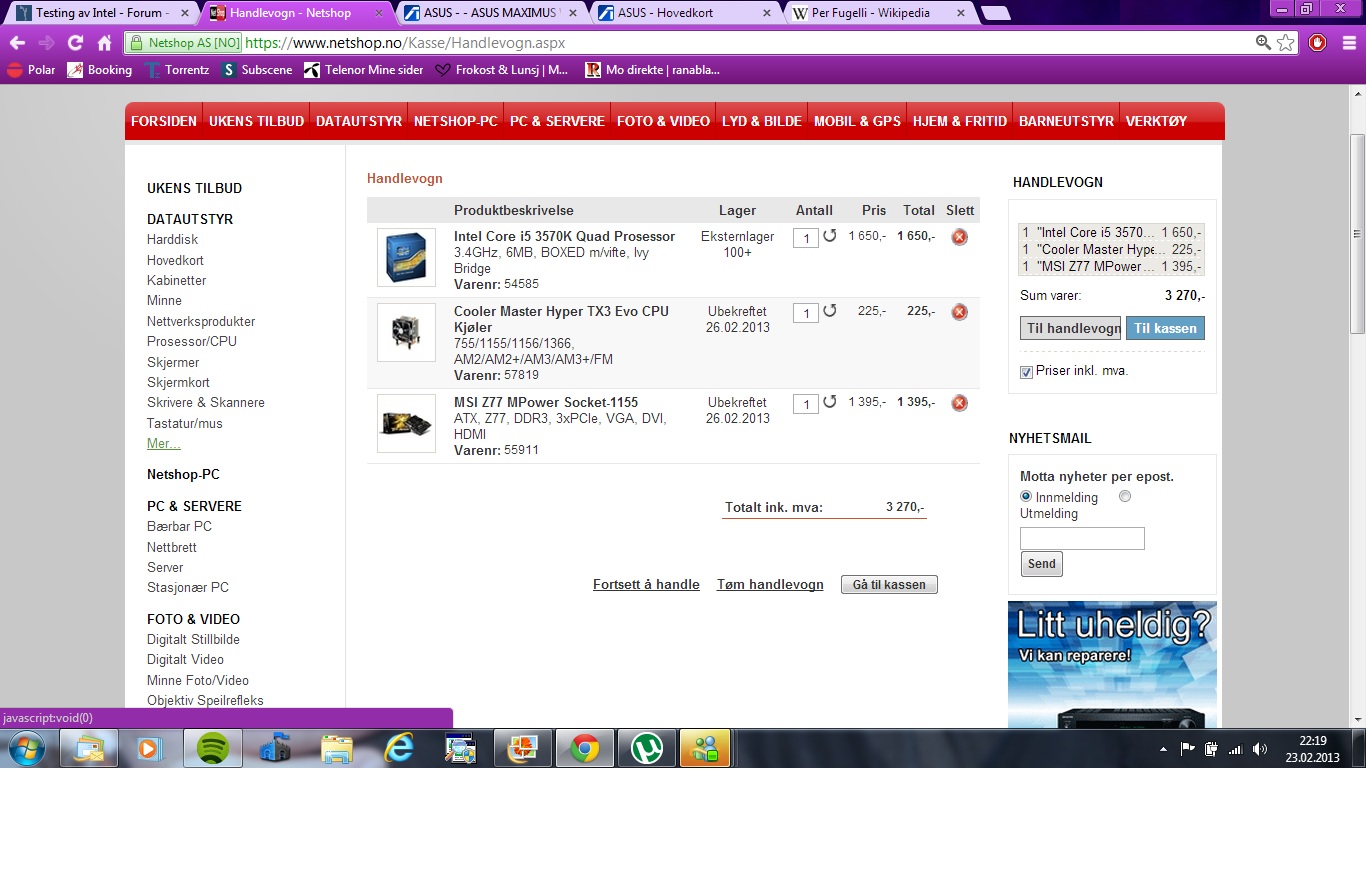Screen dimensions: 1366x883
Task: Open the network signal tray icon
Action: tap(1235, 749)
